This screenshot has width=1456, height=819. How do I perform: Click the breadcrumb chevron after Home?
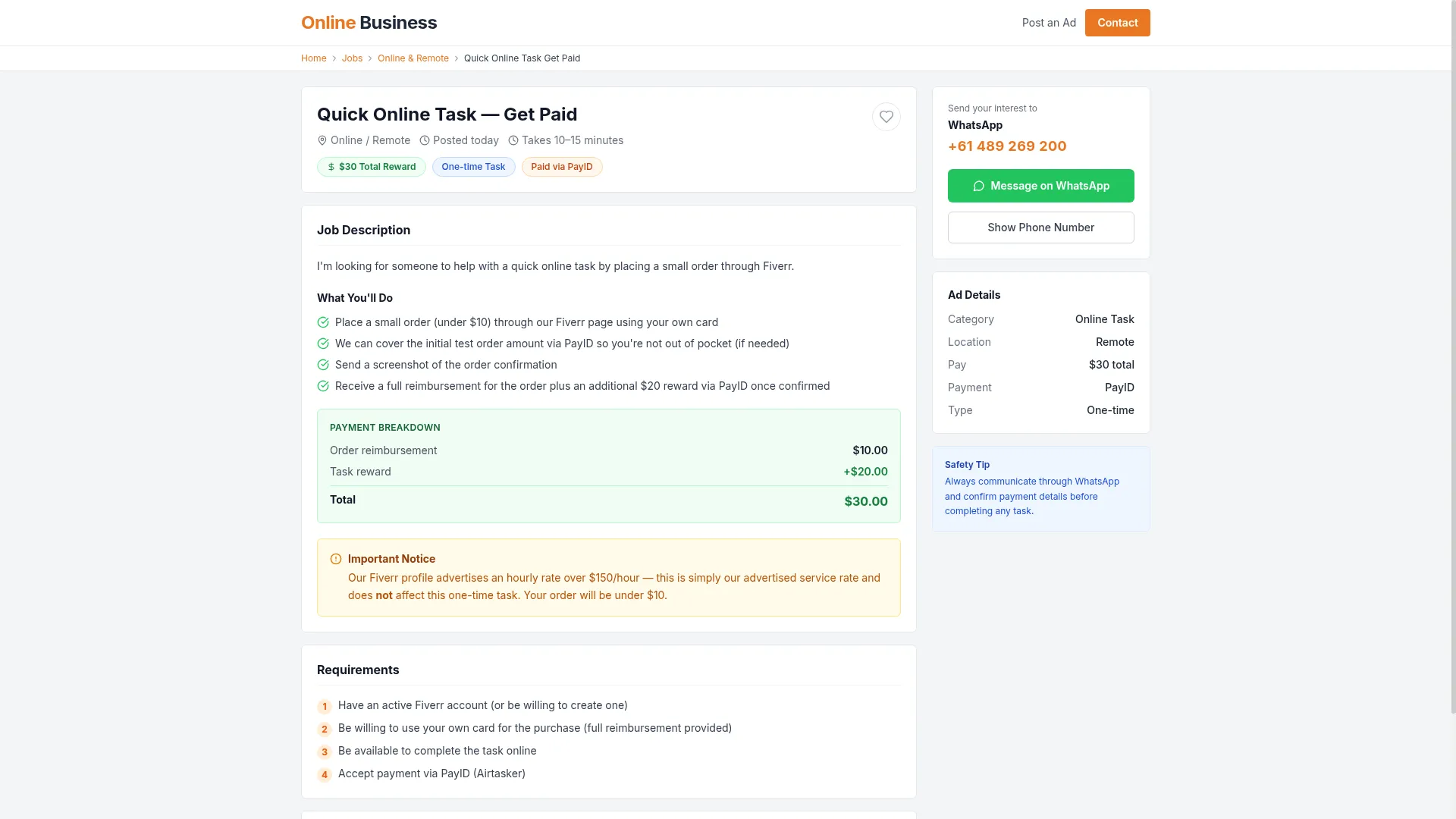click(334, 58)
